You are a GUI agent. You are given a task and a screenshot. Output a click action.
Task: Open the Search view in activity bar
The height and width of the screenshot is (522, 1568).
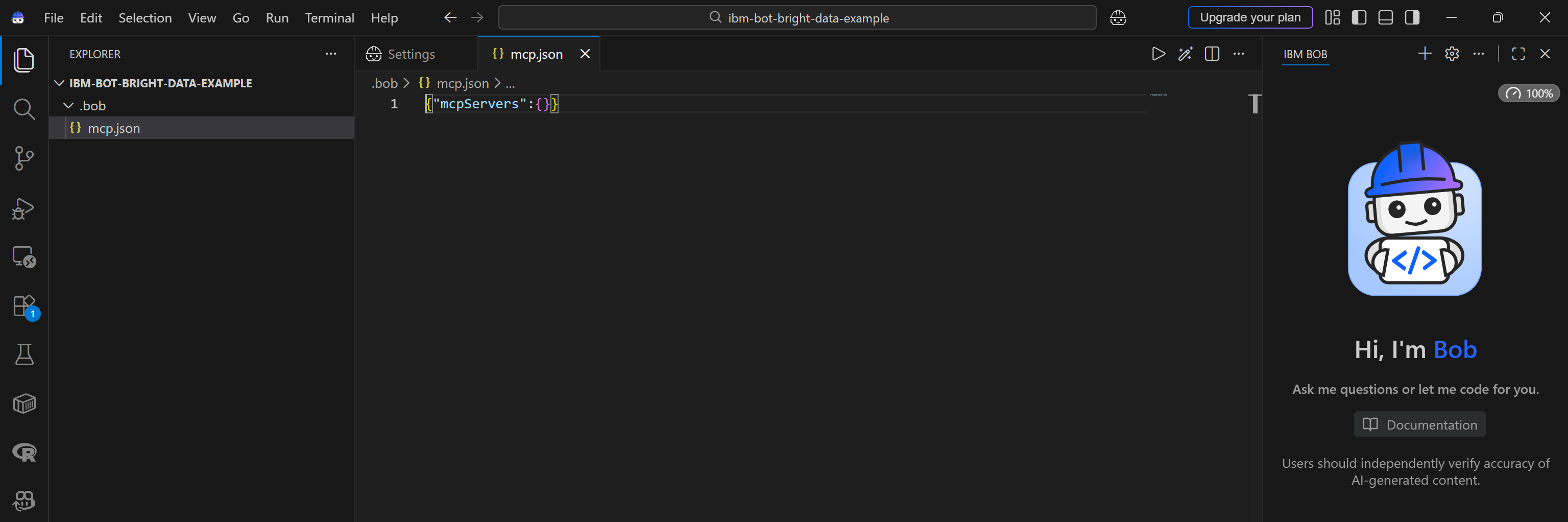23,109
